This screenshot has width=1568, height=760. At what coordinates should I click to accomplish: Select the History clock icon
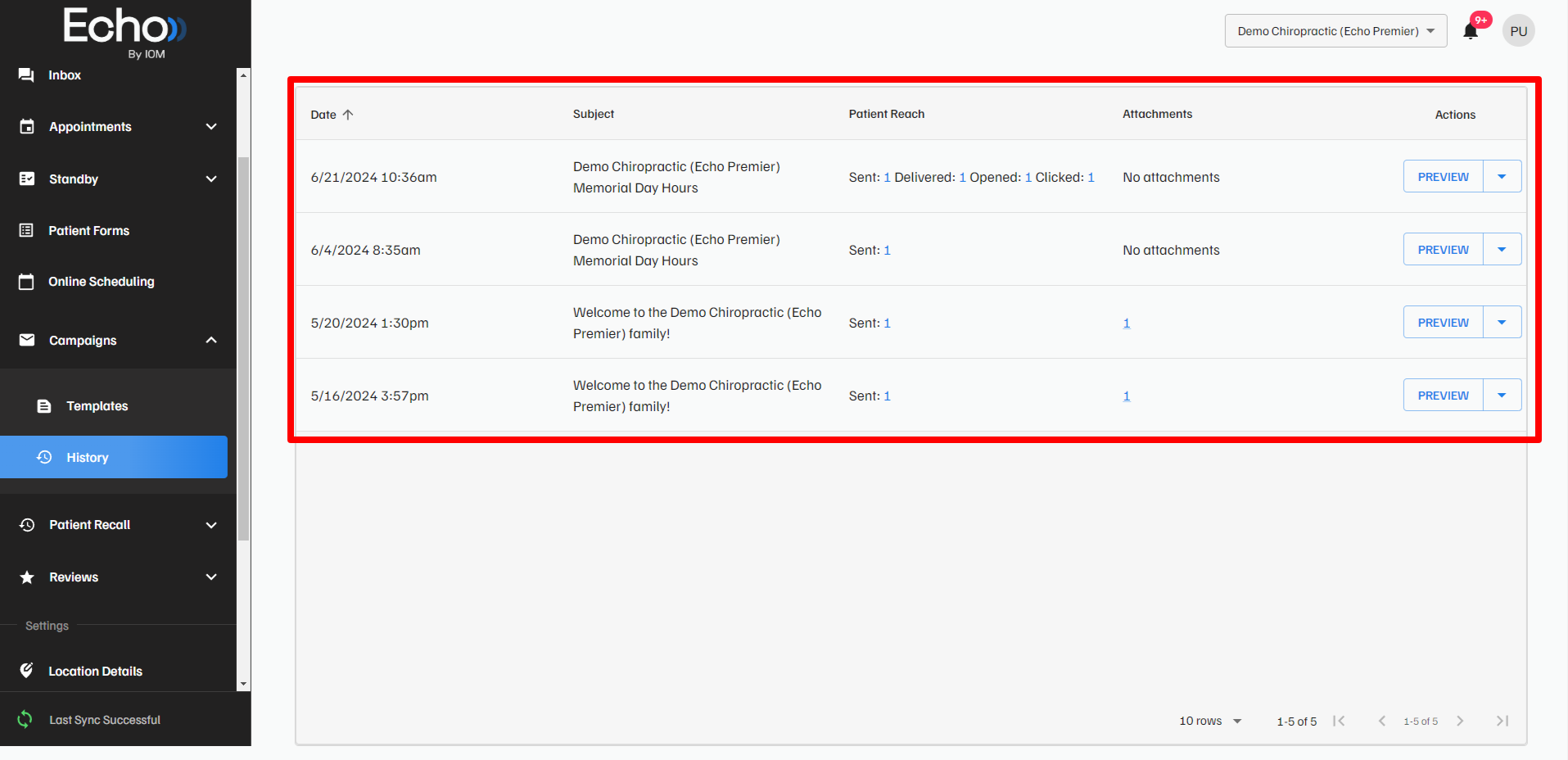click(44, 457)
